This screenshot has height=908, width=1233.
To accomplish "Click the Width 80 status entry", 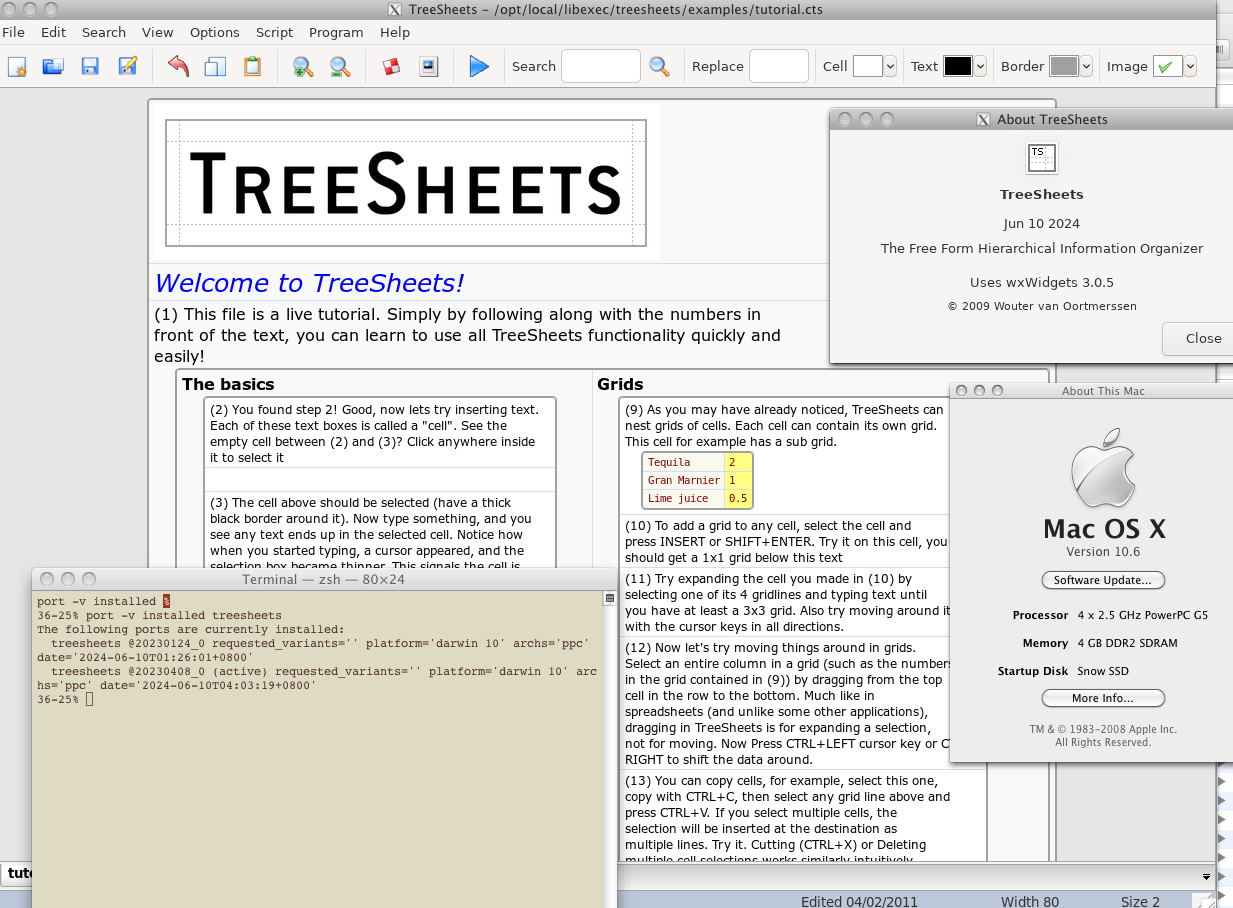I will point(1029,901).
